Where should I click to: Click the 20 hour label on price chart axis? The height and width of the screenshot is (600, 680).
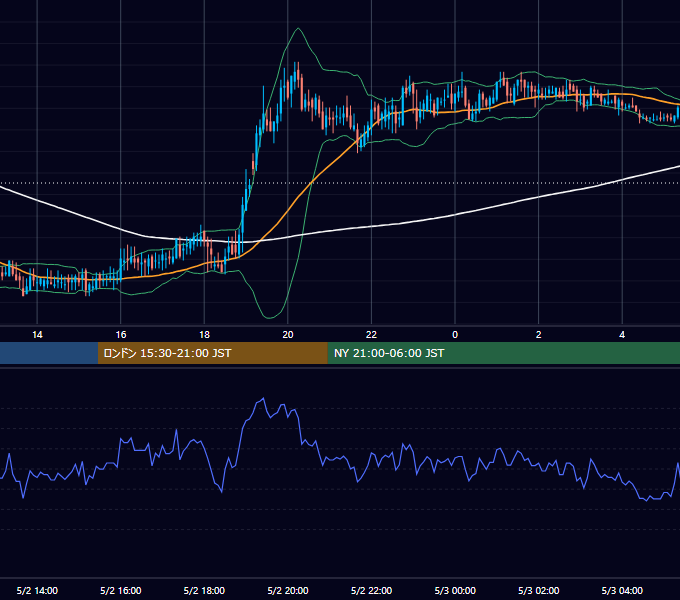tap(288, 335)
